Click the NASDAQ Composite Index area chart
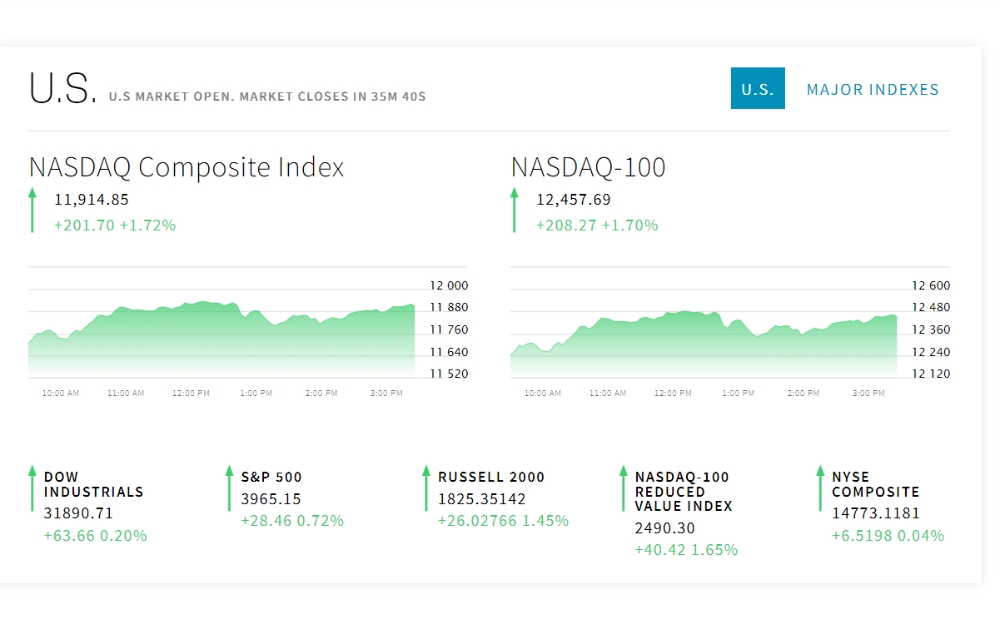The height and width of the screenshot is (629, 1000). 221,338
